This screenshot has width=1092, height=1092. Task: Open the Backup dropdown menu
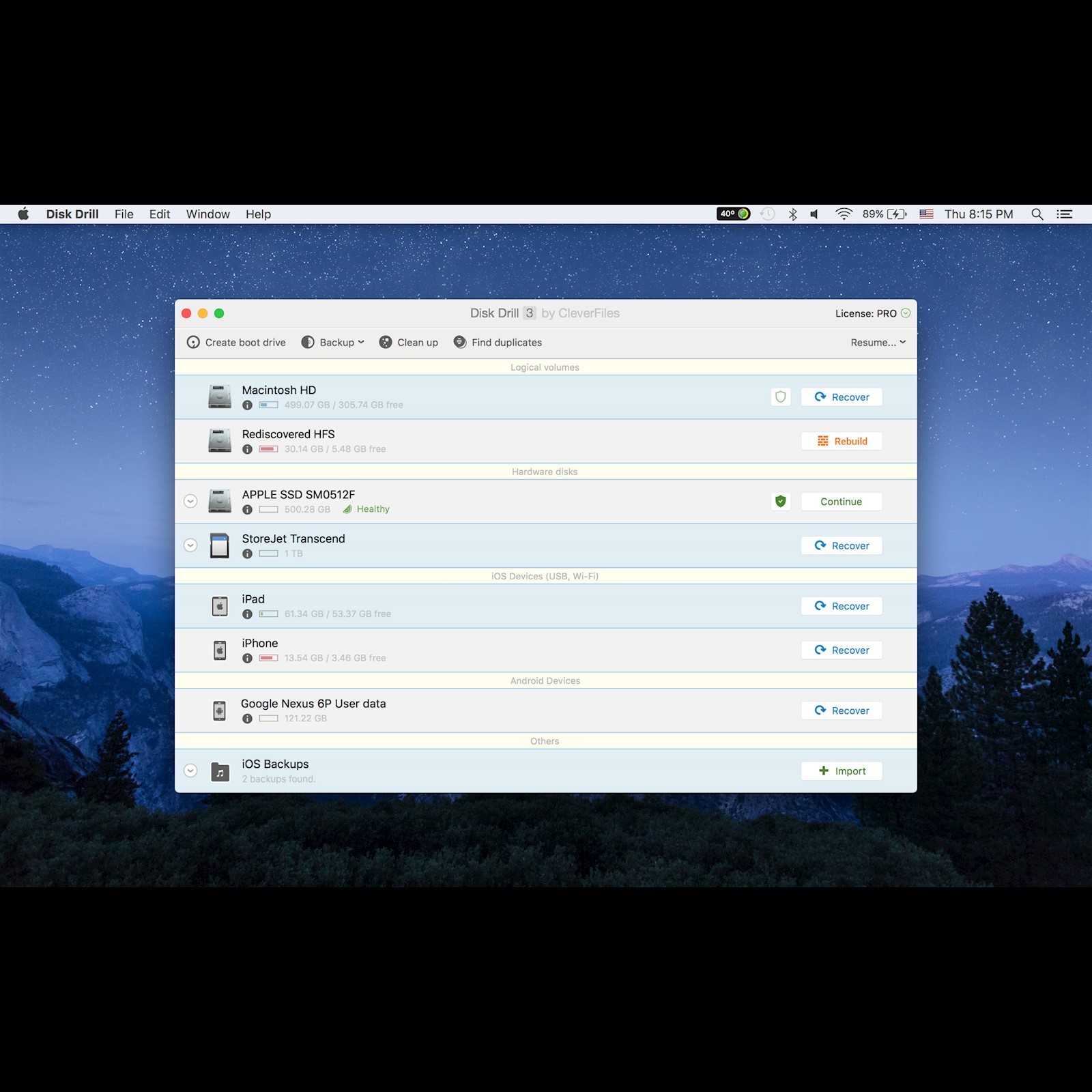click(333, 342)
